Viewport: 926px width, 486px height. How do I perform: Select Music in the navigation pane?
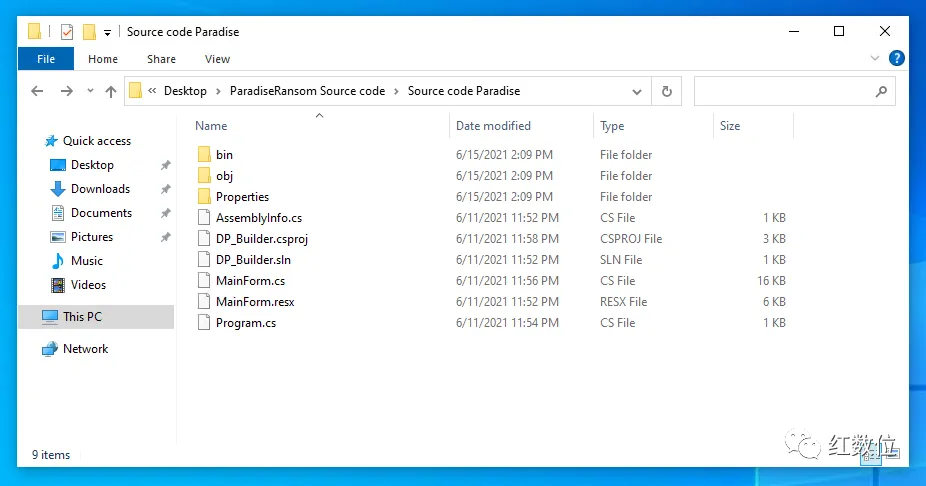[x=87, y=261]
